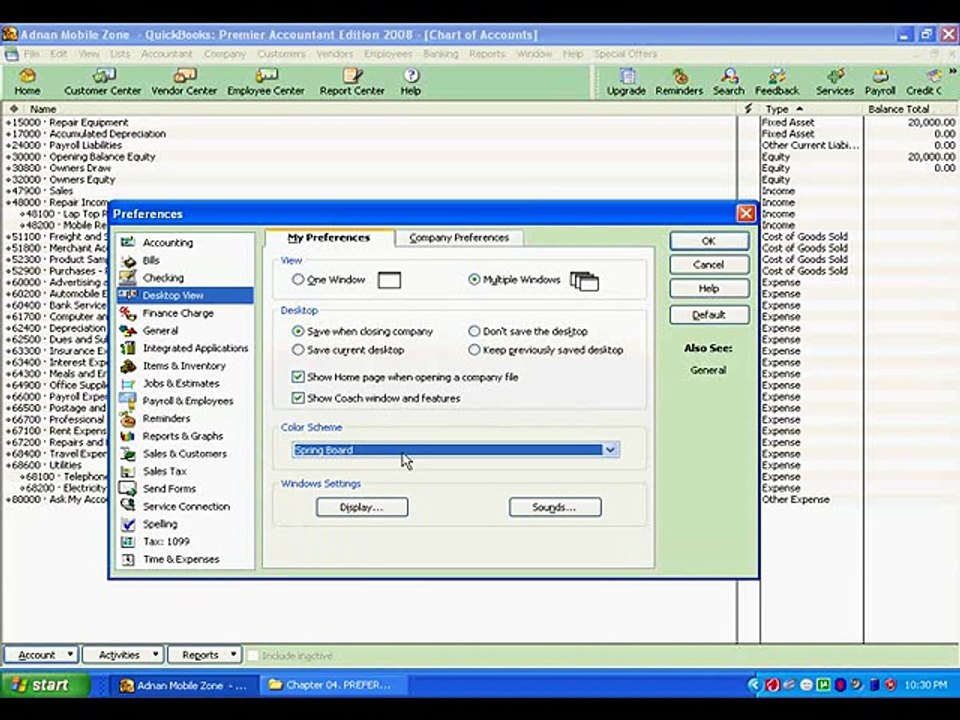This screenshot has width=960, height=720.
Task: Click Cancel in Preferences dialog
Action: 709,264
